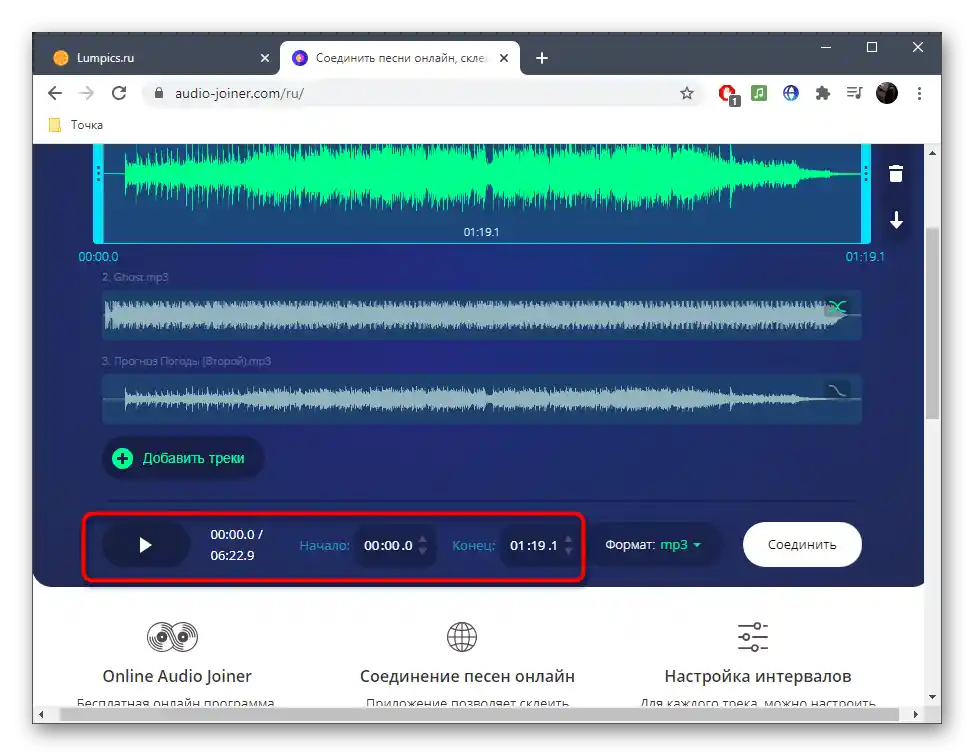Select the Ghost.mp3 track waveform
Image resolution: width=974 pixels, height=756 pixels.
coord(481,314)
